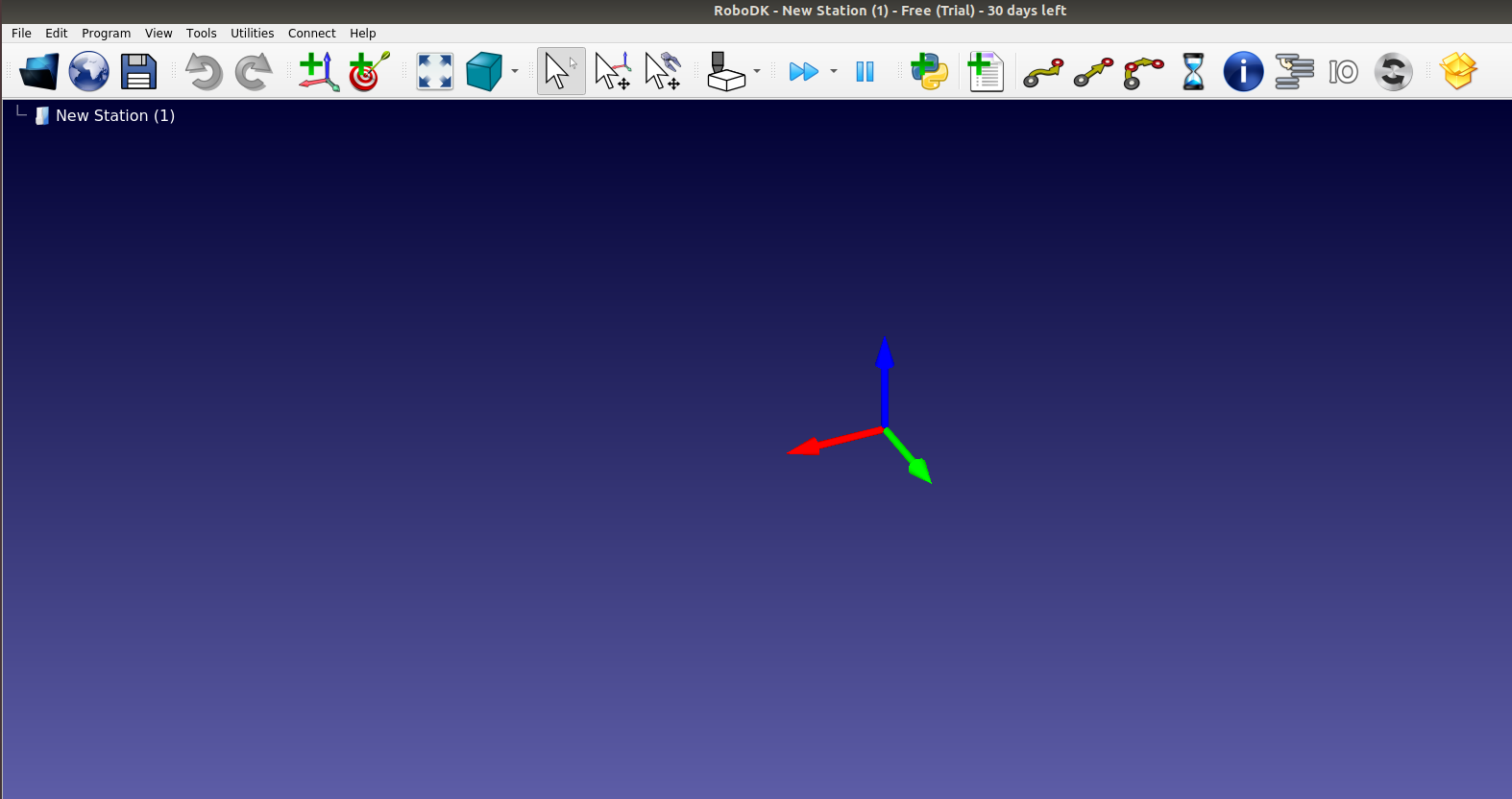The height and width of the screenshot is (799, 1512).
Task: Open the Program menu
Action: point(106,33)
